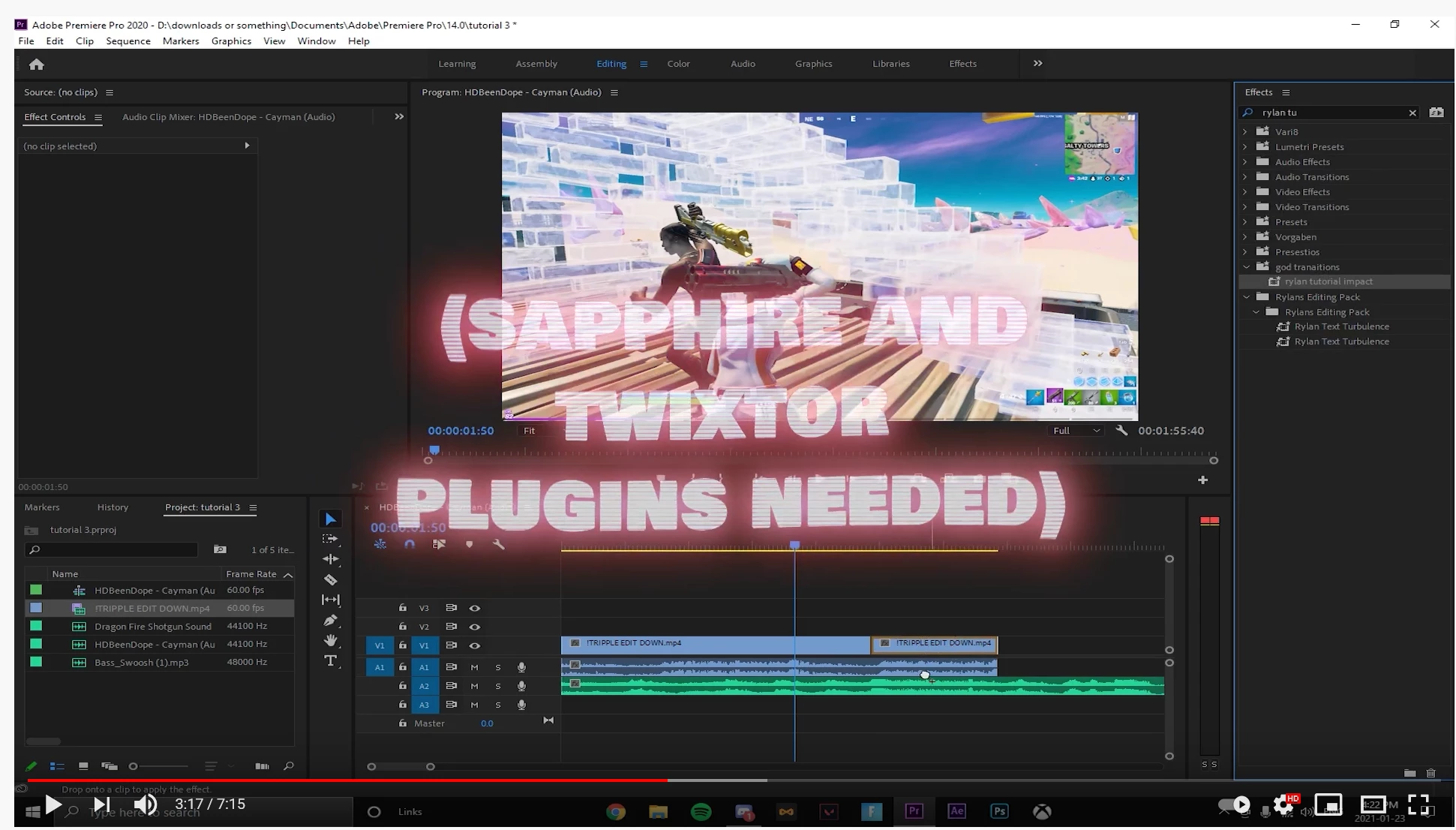
Task: Open the Fit zoom level dropdown
Action: coord(530,431)
